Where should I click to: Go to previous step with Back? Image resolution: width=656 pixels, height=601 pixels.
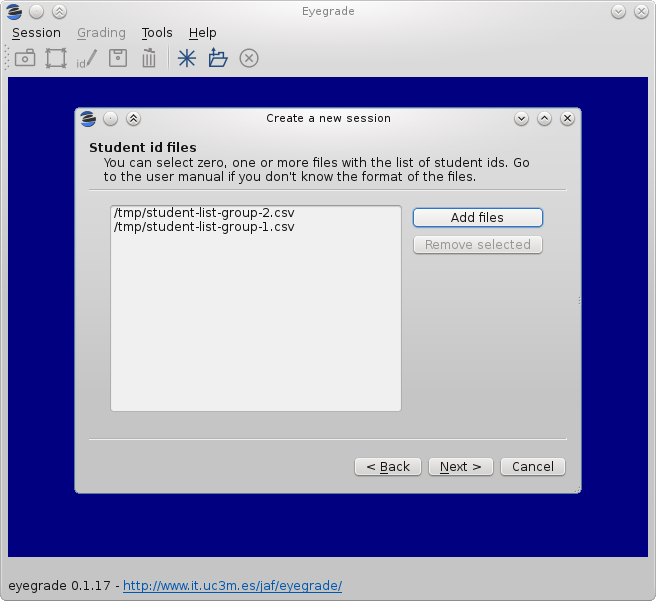388,467
